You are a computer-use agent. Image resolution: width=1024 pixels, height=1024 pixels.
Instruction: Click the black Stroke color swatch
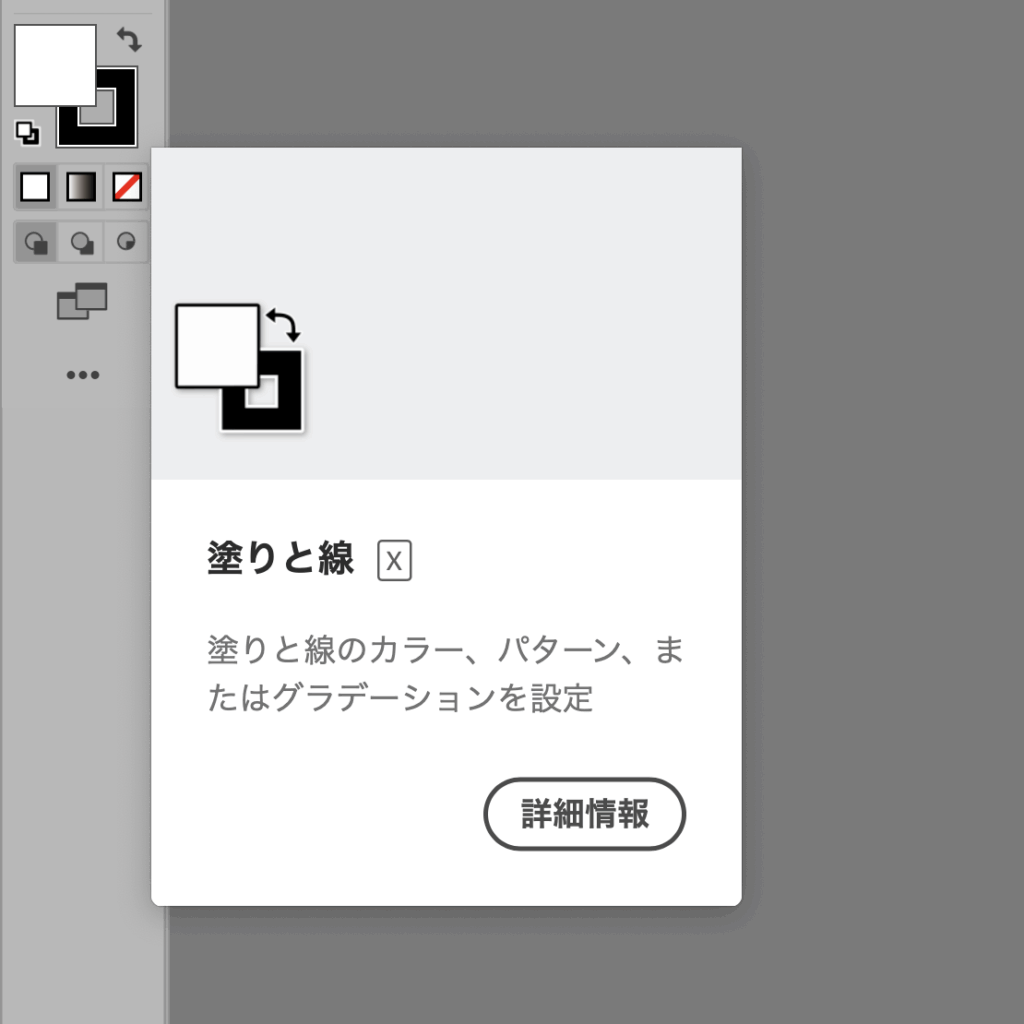click(116, 126)
